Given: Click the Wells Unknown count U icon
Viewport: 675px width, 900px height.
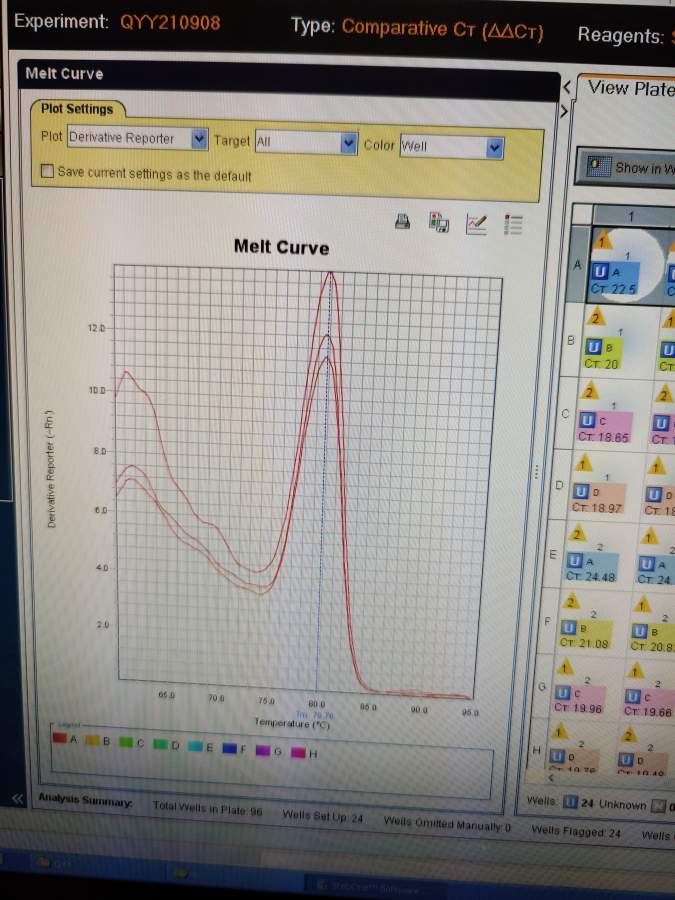Looking at the screenshot, I should (569, 802).
